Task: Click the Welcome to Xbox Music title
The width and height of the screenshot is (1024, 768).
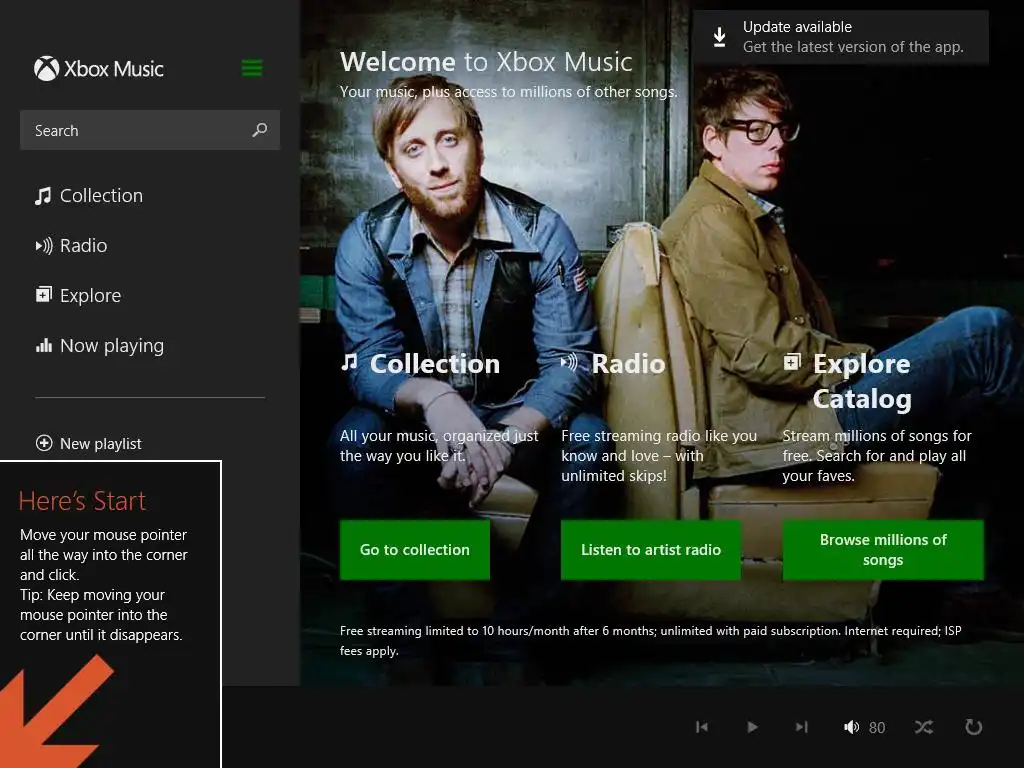Action: click(x=486, y=62)
